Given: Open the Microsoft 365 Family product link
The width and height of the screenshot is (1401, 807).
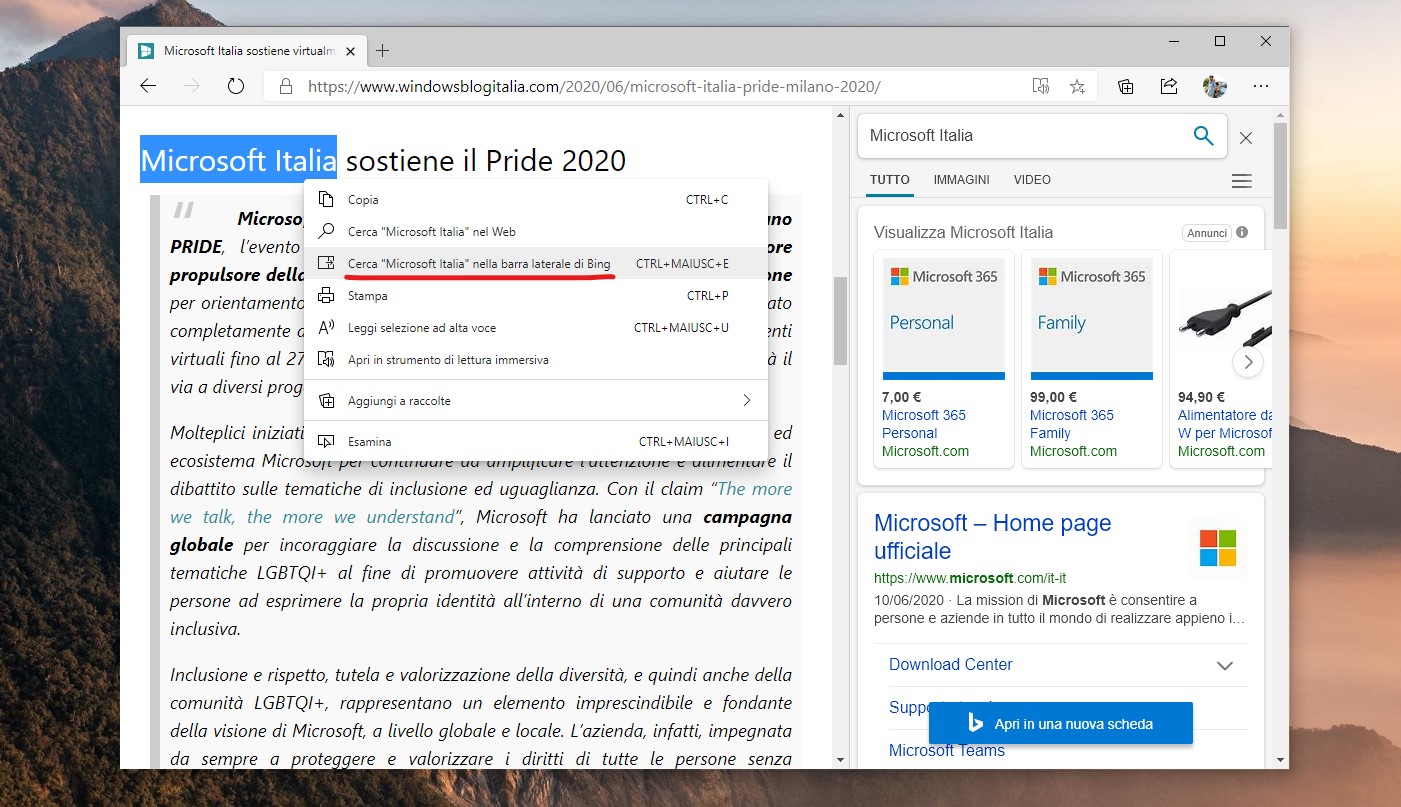Looking at the screenshot, I should click(1071, 424).
